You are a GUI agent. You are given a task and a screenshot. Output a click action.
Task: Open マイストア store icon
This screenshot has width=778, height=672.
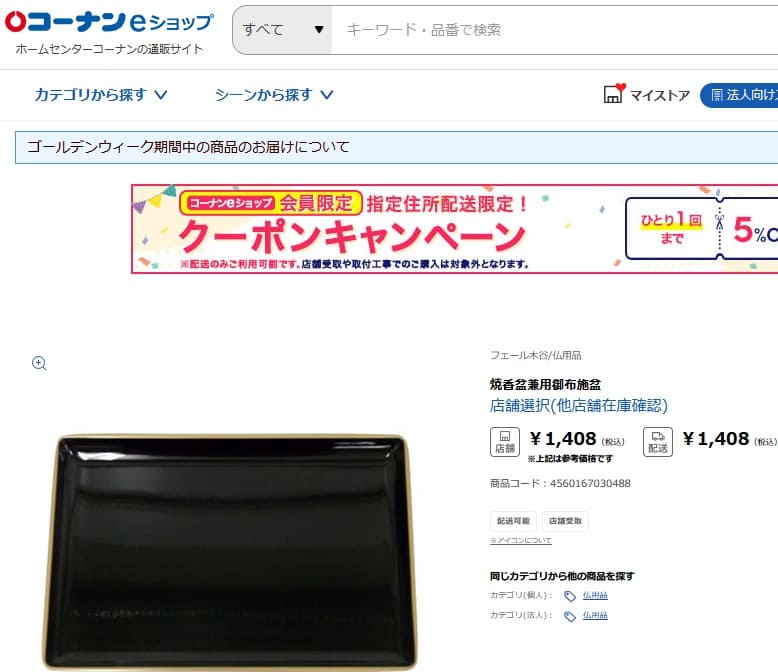(613, 93)
